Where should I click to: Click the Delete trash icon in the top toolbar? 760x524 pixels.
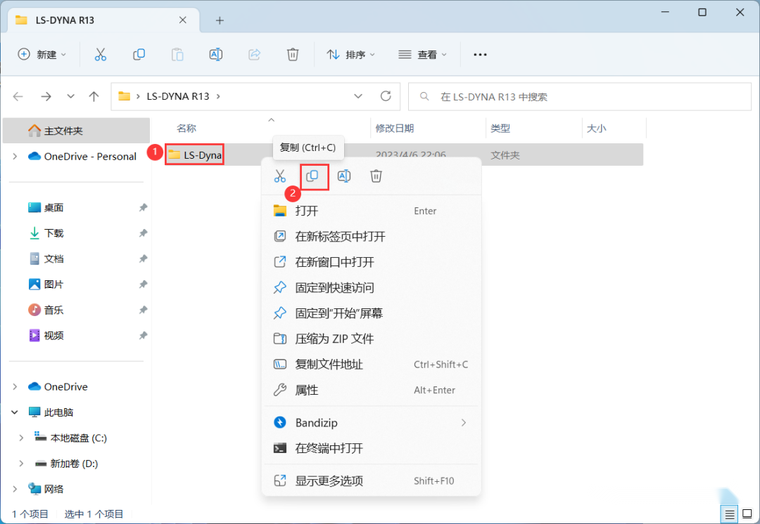(x=293, y=55)
